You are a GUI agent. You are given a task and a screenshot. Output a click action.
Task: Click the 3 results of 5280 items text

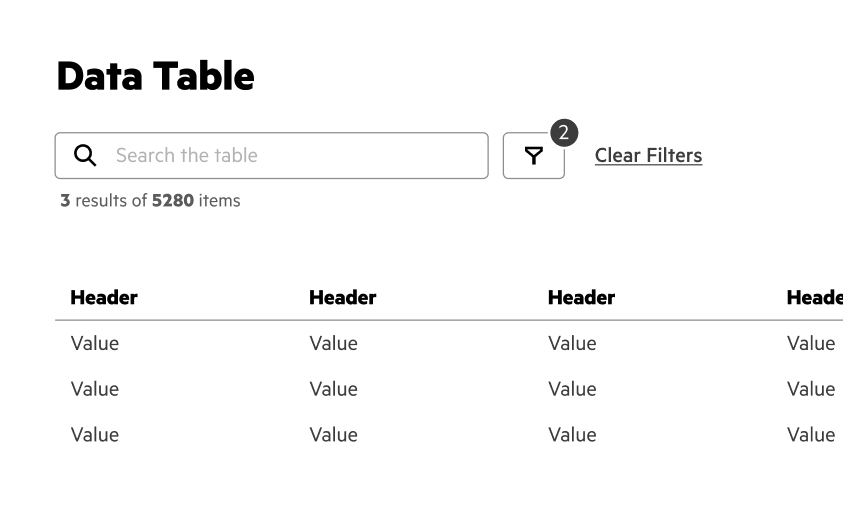(x=150, y=200)
